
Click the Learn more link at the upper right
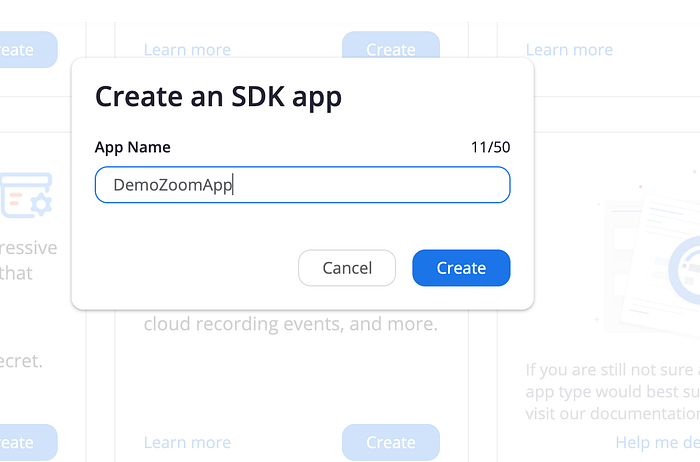click(569, 50)
